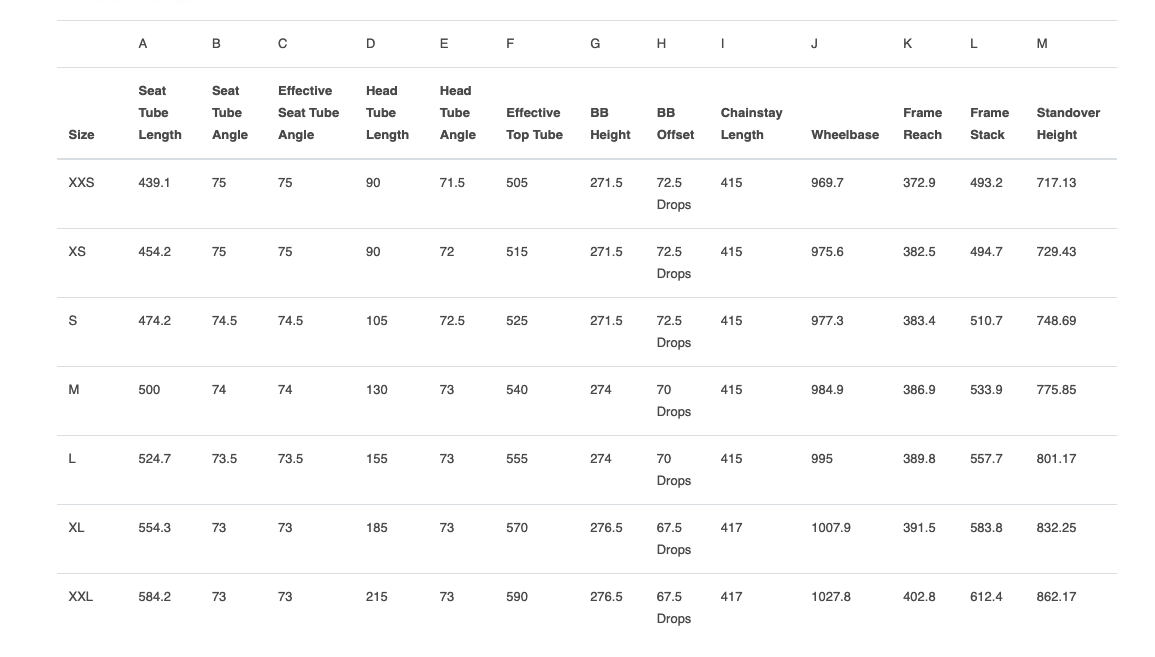Select the 1027.8 wheelbase value
Screen dimensions: 1155x657
[x=831, y=597]
